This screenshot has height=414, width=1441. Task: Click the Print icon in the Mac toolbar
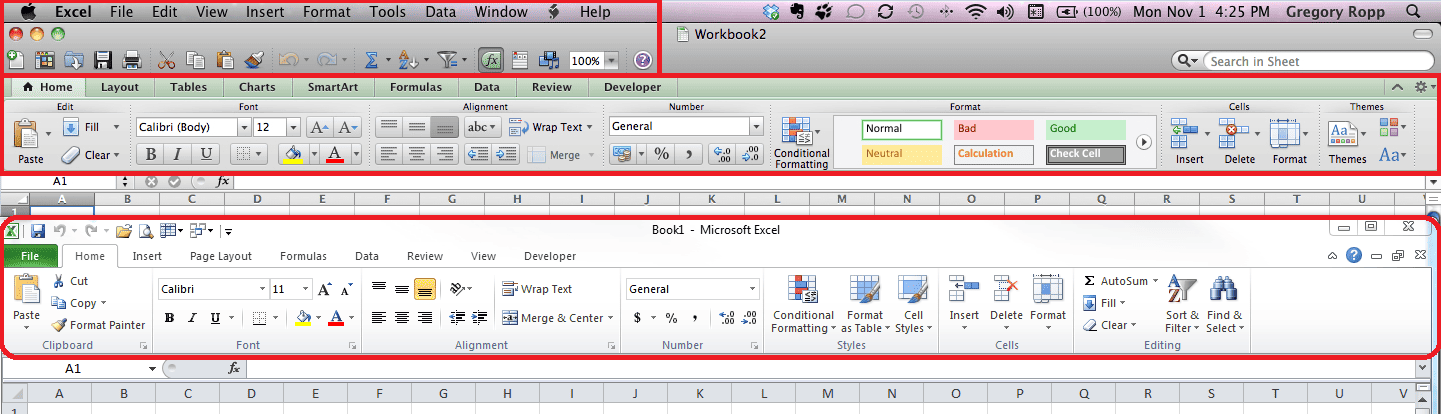(131, 61)
